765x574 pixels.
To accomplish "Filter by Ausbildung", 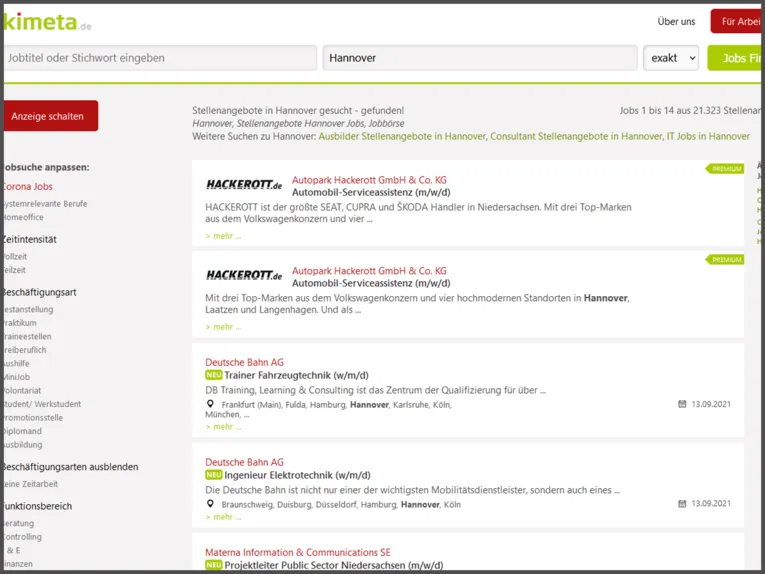I will [23, 445].
